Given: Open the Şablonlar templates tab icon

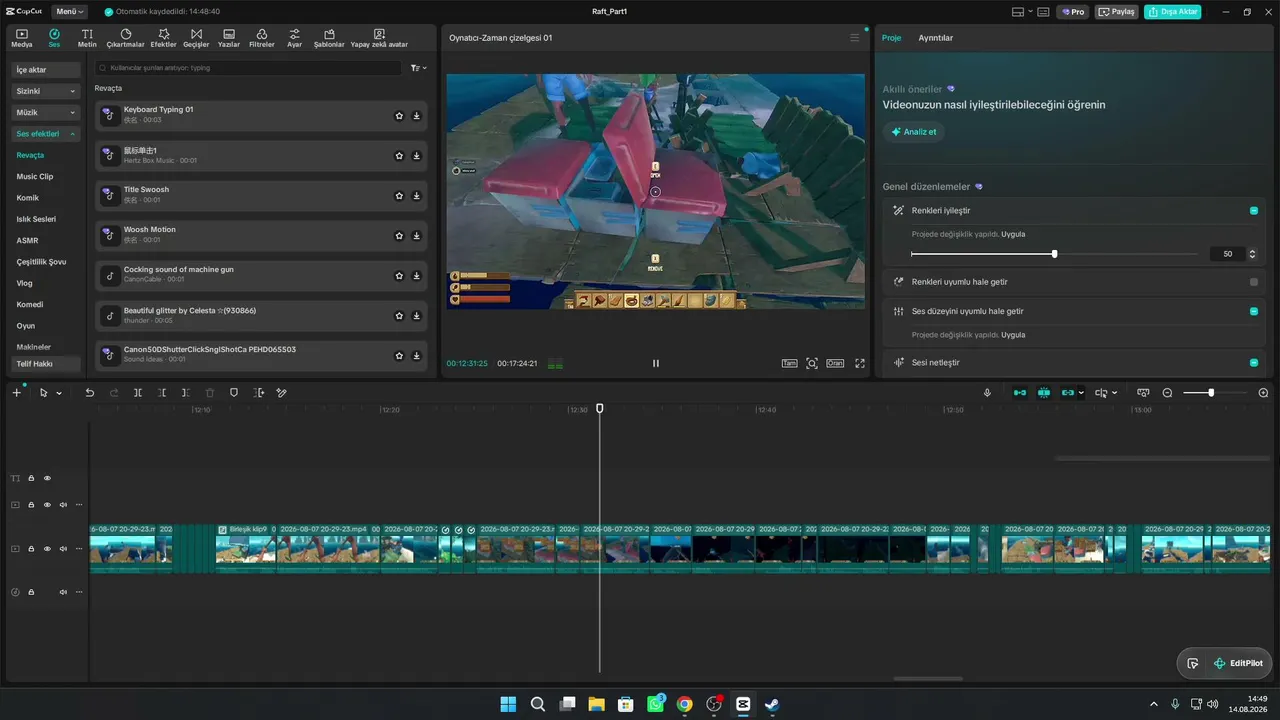Looking at the screenshot, I should (x=329, y=38).
